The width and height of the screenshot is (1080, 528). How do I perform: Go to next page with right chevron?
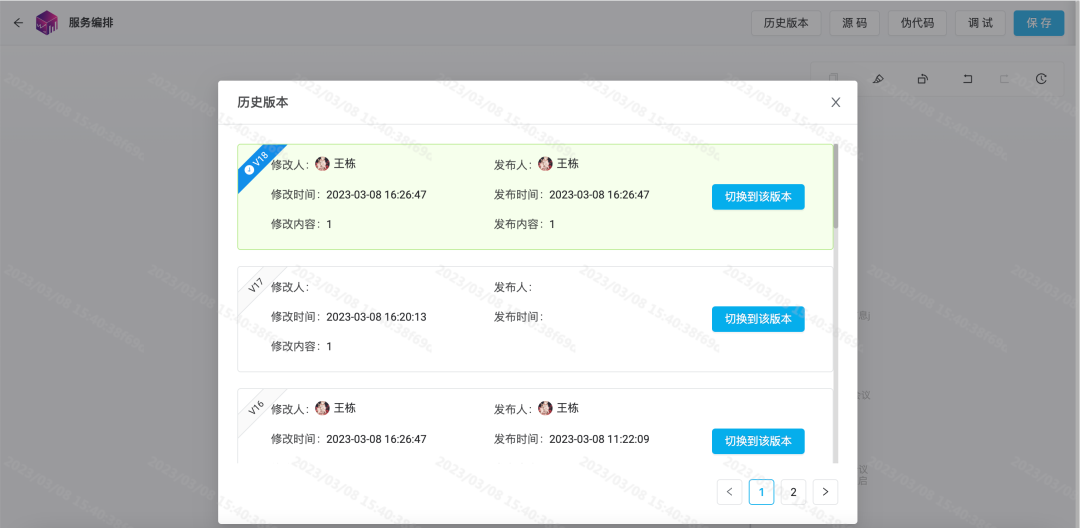pyautogui.click(x=825, y=492)
